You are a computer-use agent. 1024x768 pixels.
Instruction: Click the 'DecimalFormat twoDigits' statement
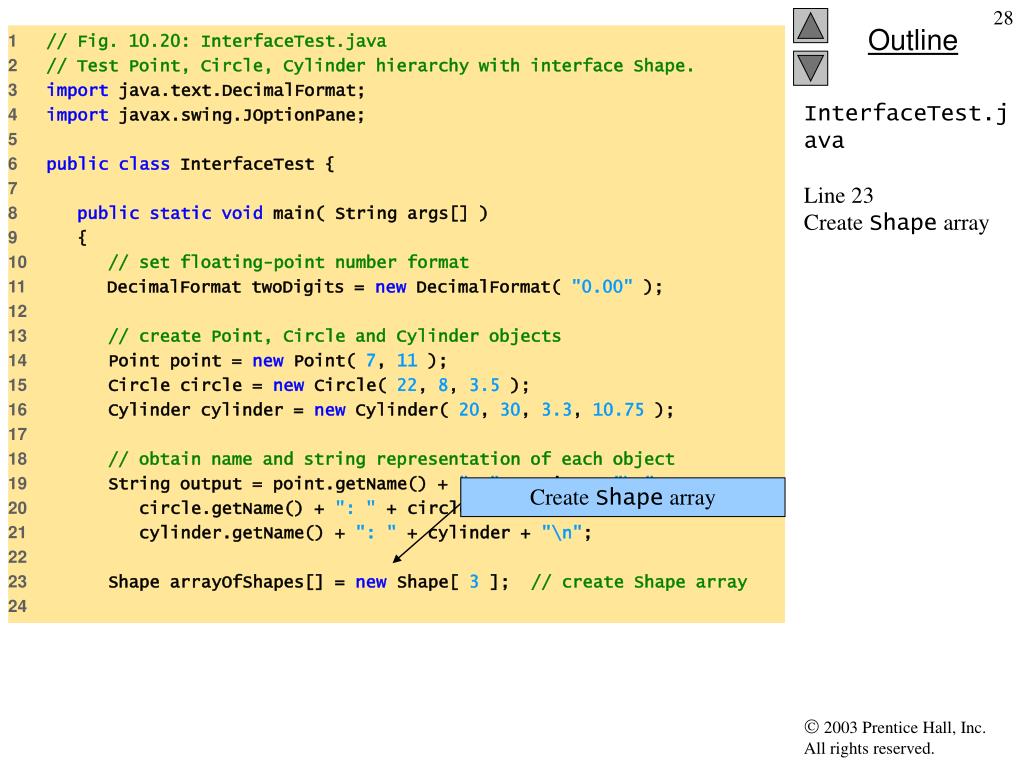tap(385, 287)
